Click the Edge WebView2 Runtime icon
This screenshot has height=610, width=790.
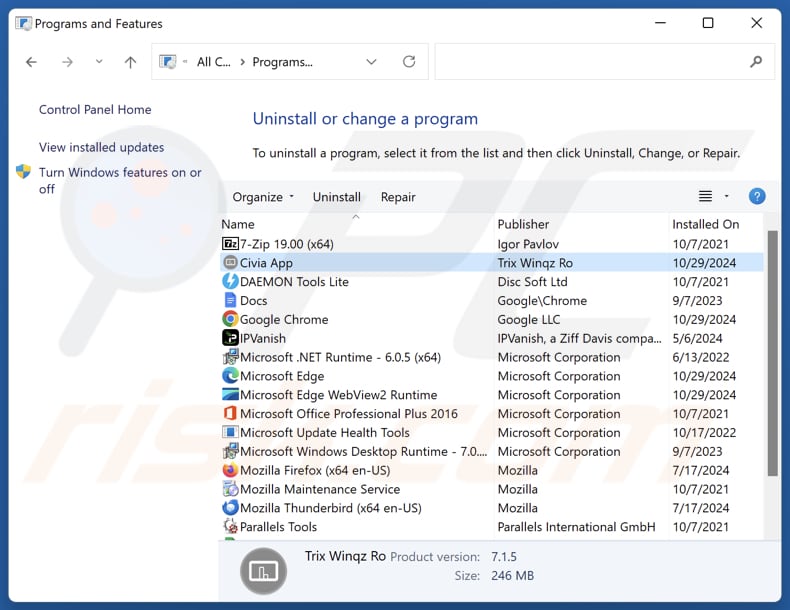[x=230, y=394]
